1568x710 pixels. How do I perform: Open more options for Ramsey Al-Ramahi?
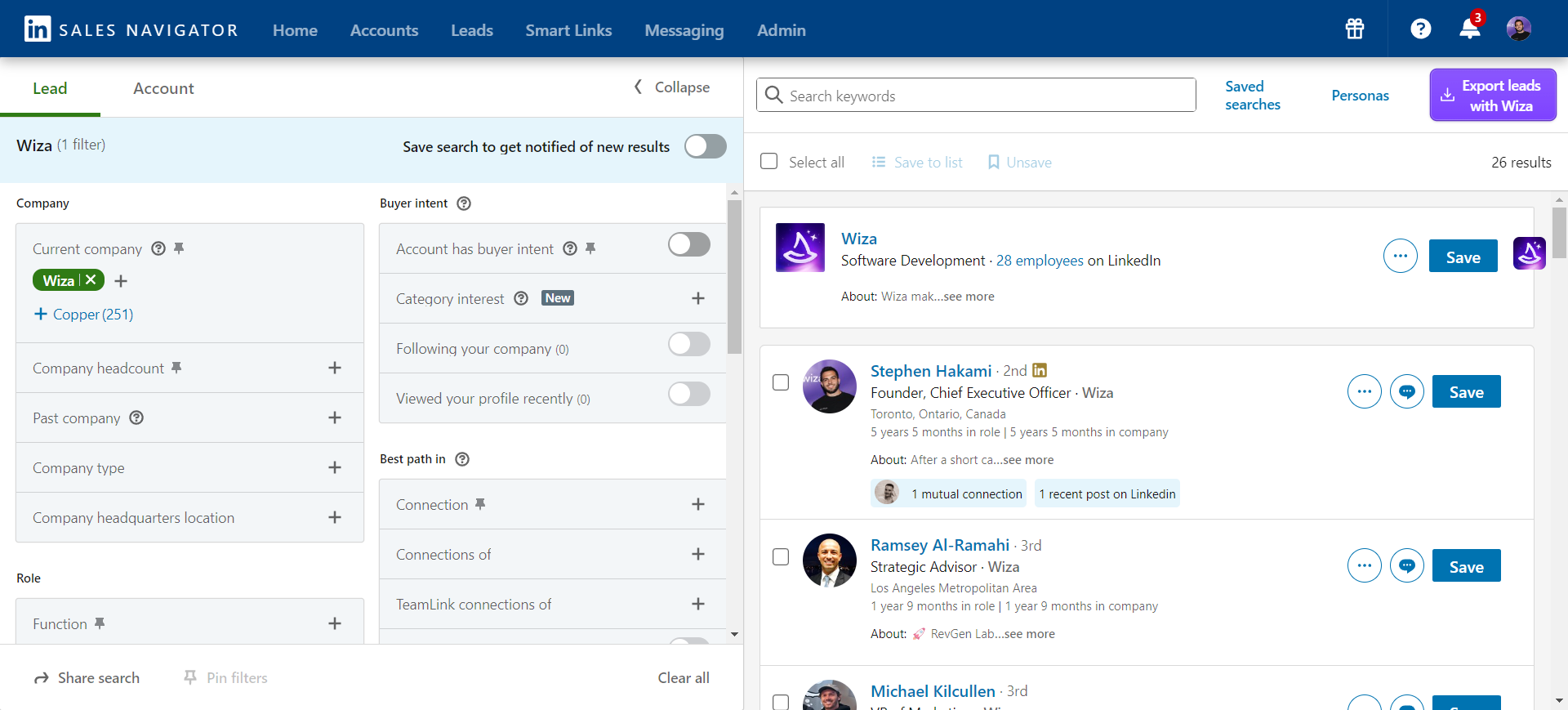click(1365, 565)
